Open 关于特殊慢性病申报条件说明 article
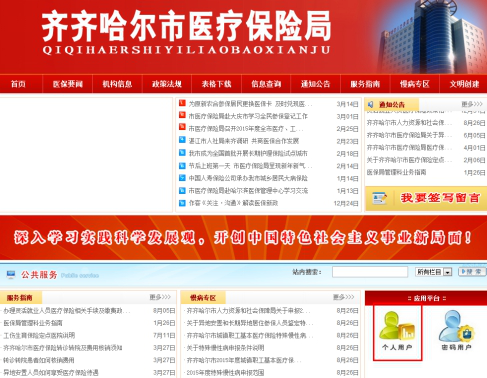The height and width of the screenshot is (378, 487). click(x=225, y=348)
